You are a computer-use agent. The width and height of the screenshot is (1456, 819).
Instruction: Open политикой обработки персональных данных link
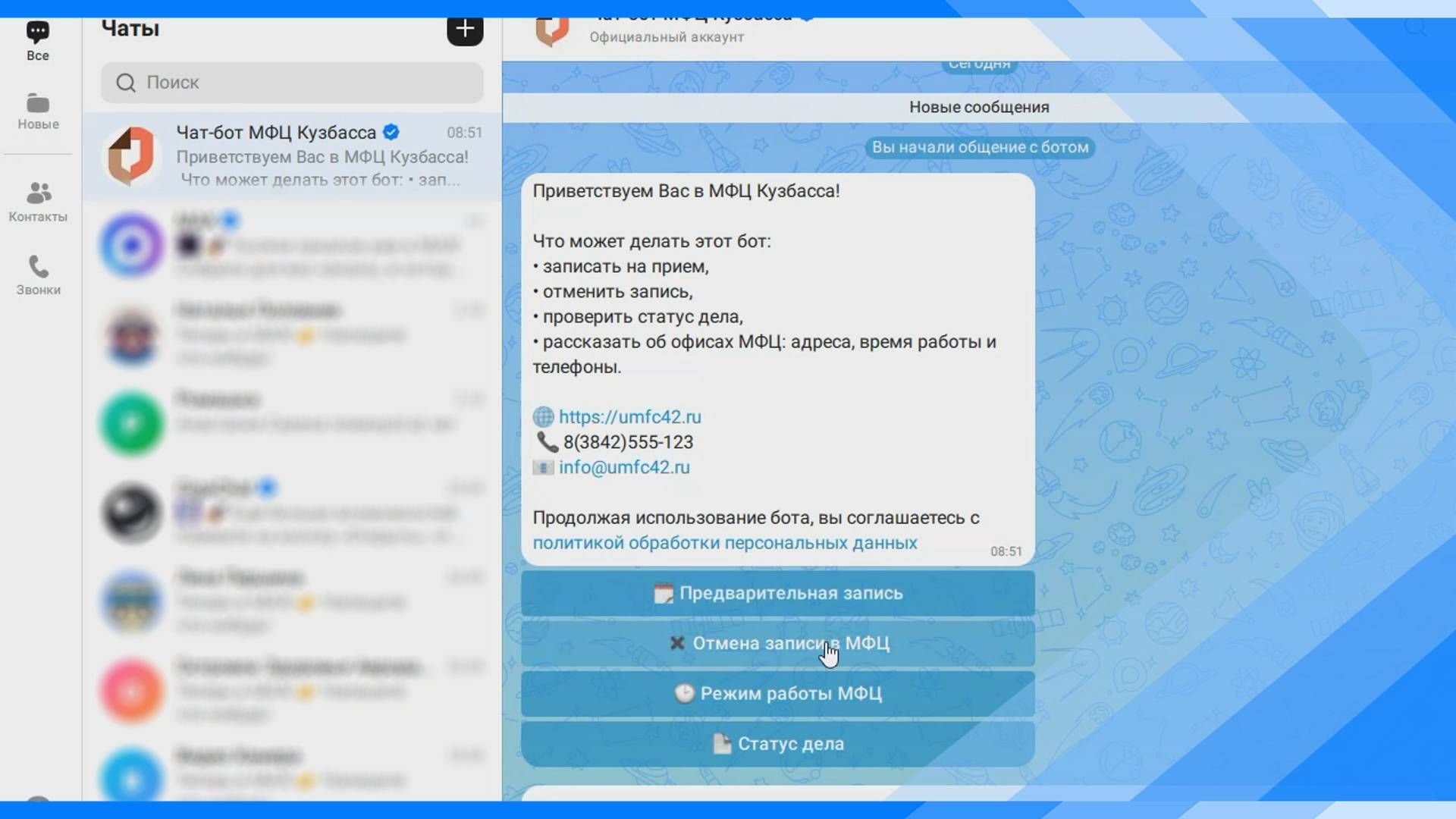724,543
